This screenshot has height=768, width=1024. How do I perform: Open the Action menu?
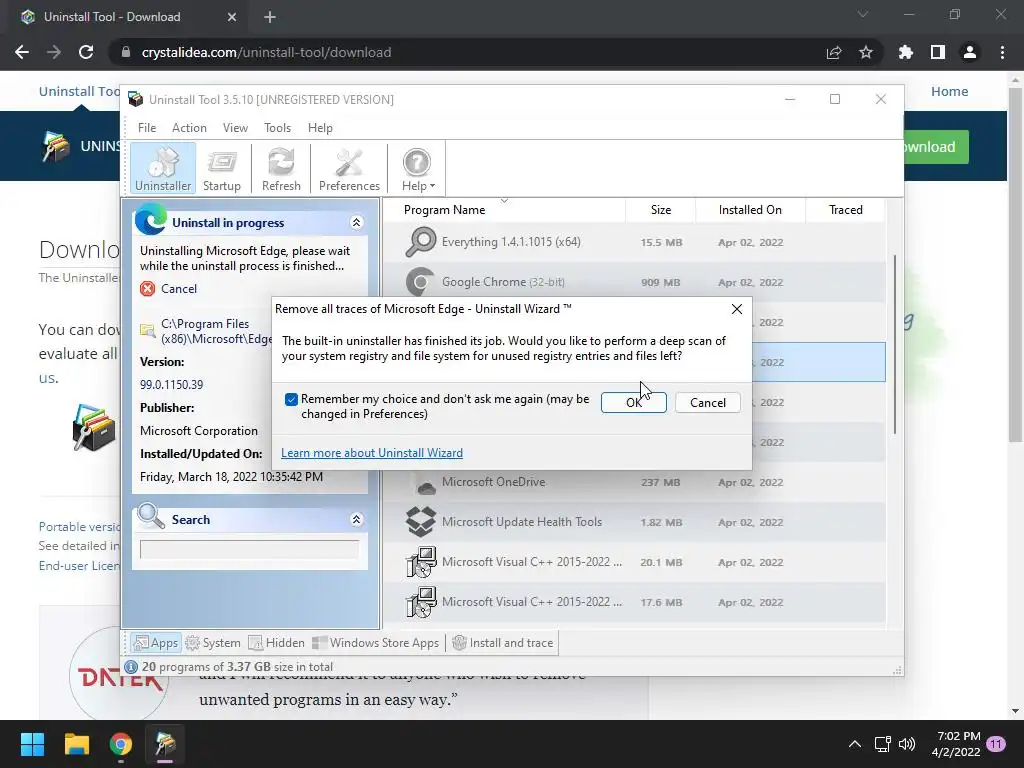click(x=189, y=128)
